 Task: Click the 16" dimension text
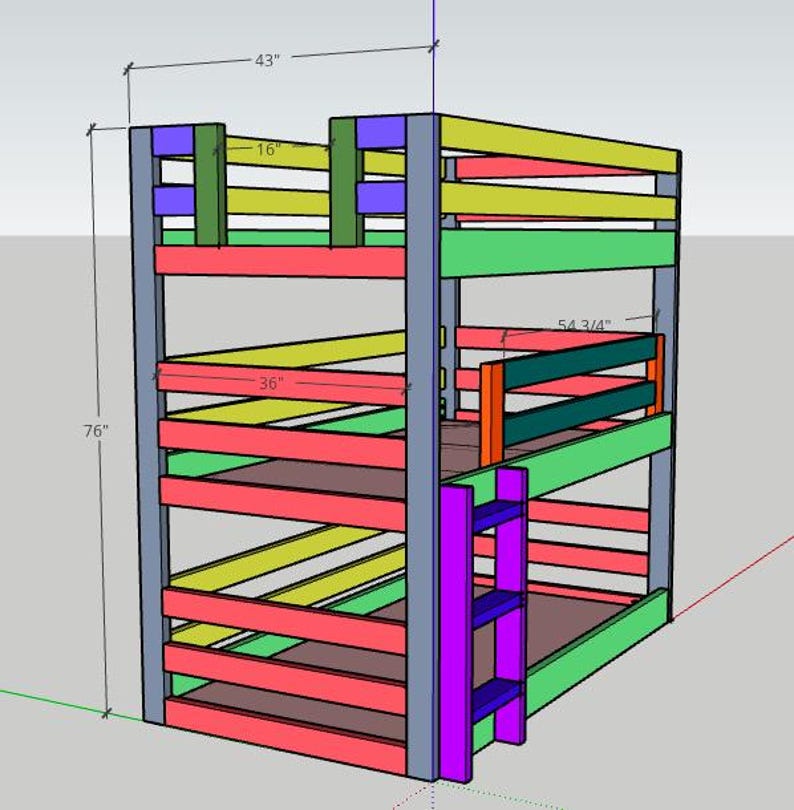pyautogui.click(x=269, y=149)
